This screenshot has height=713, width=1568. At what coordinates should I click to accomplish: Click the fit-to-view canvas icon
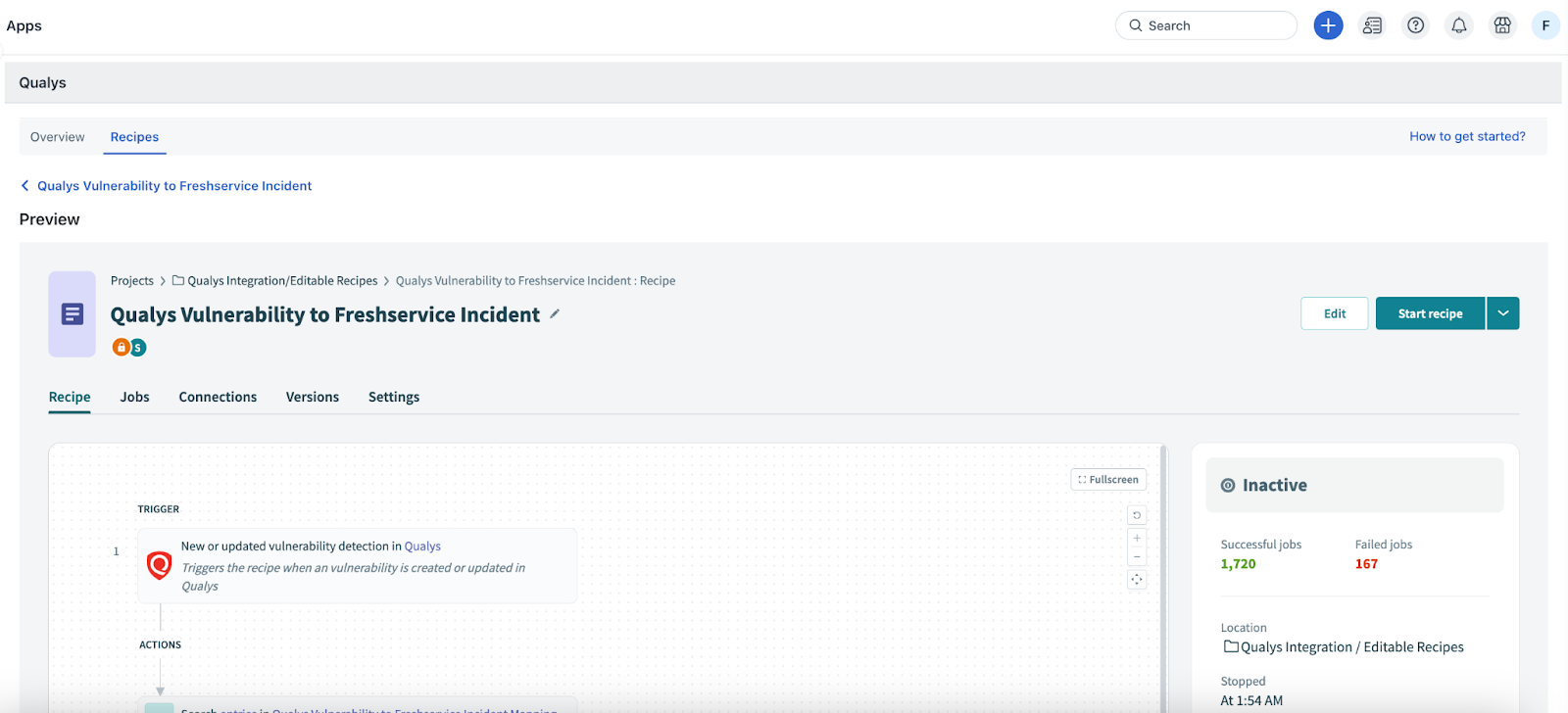point(1137,580)
